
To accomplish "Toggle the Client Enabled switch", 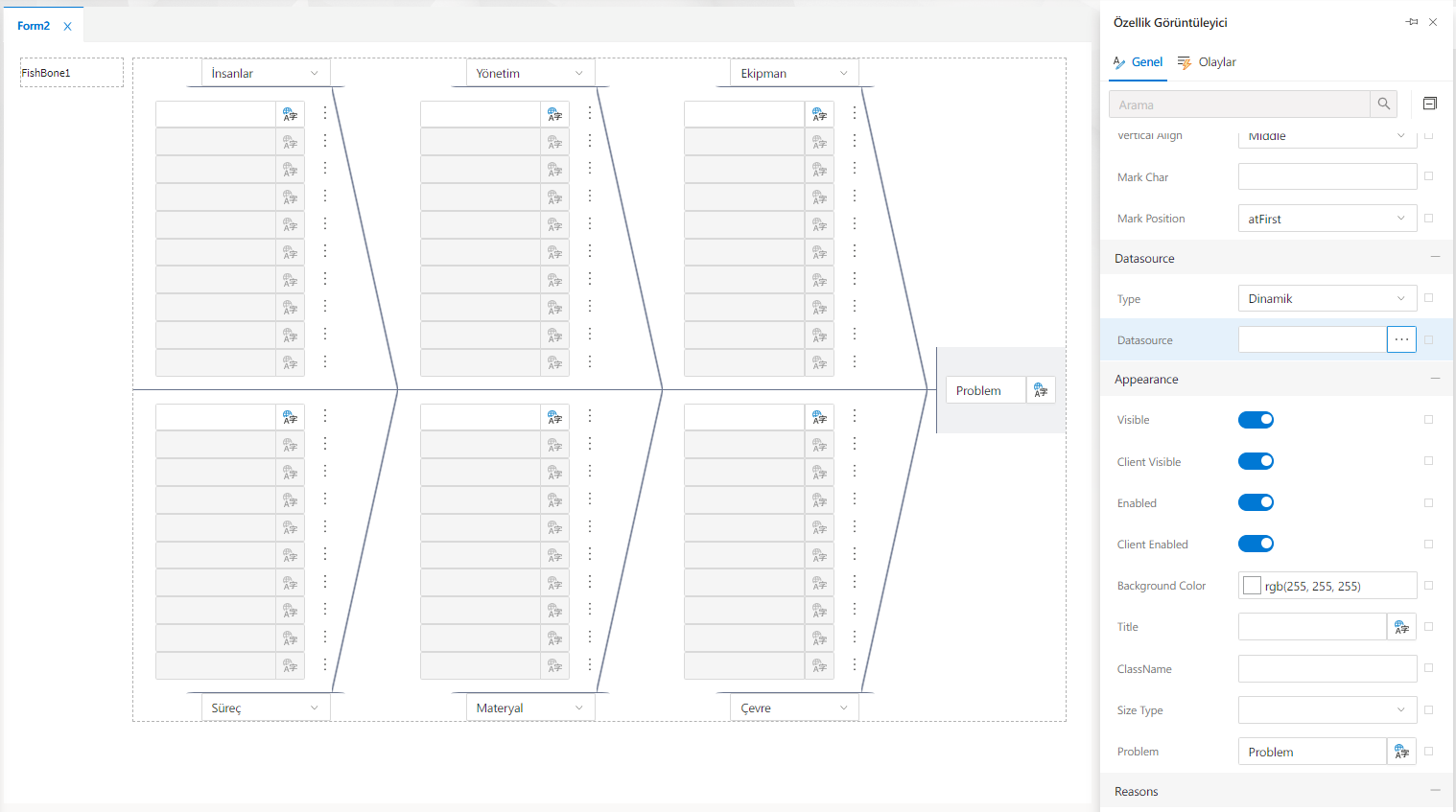I will 1256,544.
